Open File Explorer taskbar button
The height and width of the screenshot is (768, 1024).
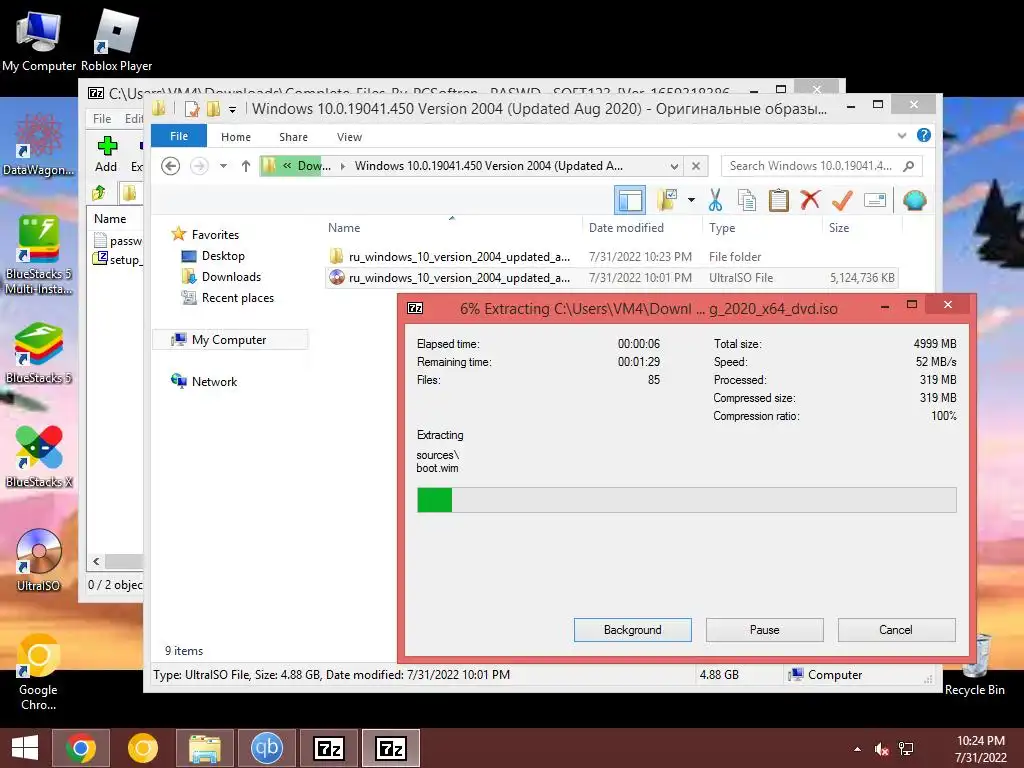204,748
